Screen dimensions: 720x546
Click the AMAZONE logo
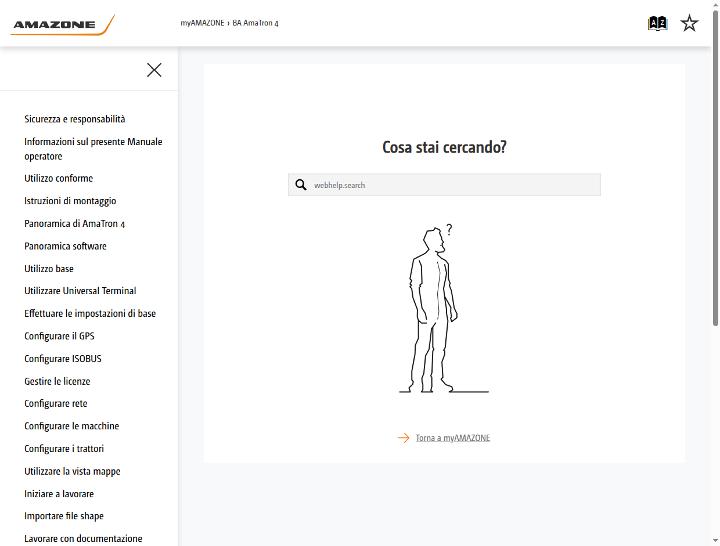[x=62, y=25]
